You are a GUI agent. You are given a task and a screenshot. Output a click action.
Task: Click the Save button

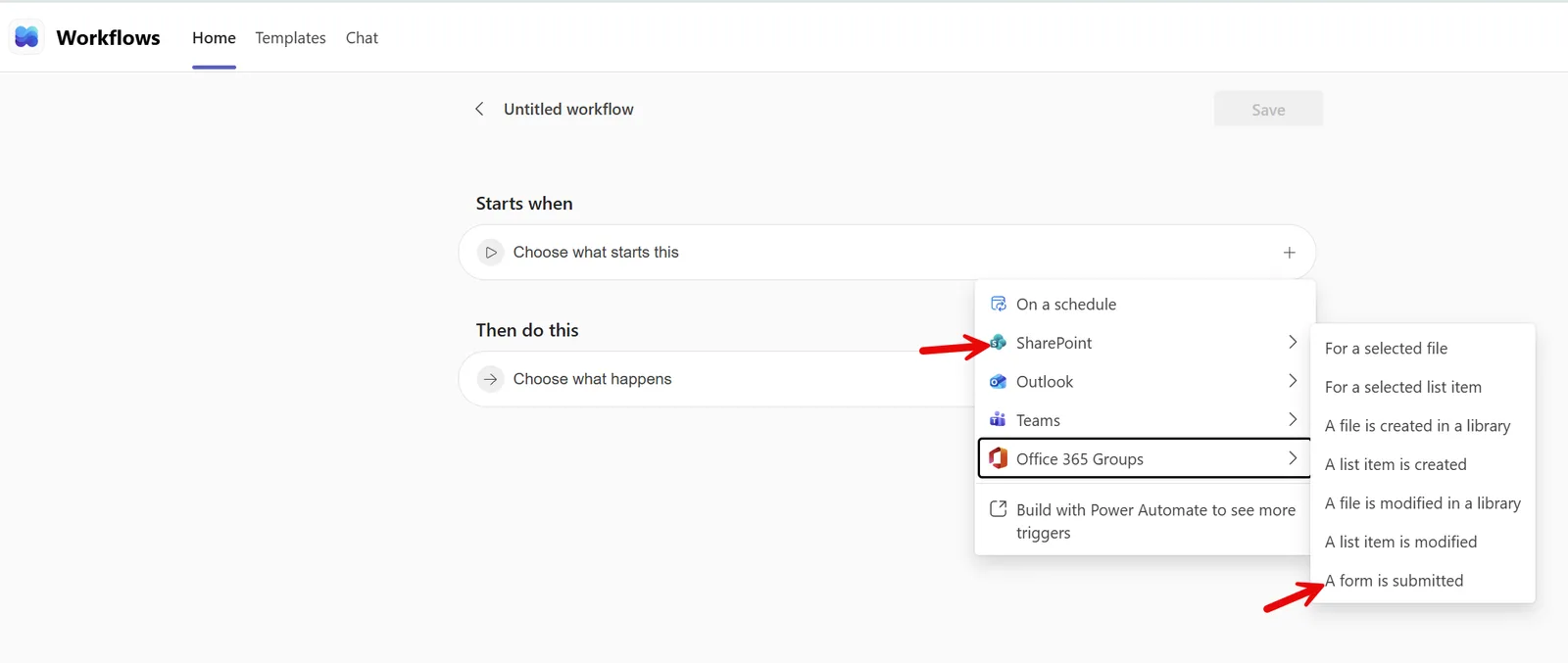[1268, 110]
